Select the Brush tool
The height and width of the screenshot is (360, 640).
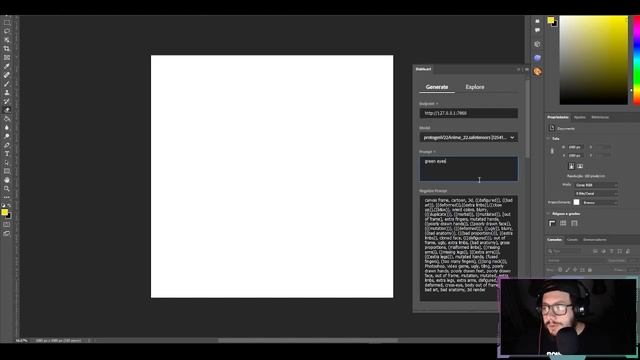click(7, 84)
